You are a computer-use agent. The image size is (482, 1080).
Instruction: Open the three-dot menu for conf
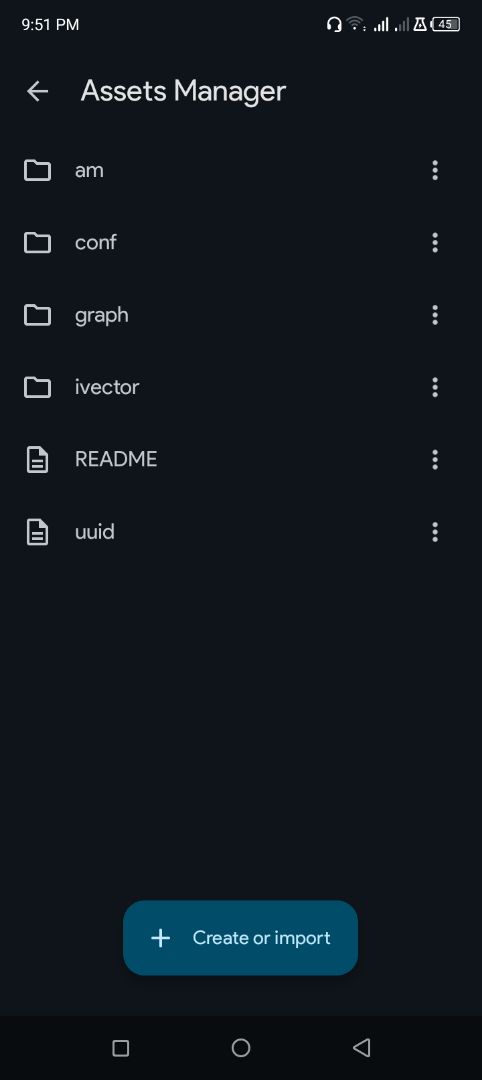click(x=434, y=242)
